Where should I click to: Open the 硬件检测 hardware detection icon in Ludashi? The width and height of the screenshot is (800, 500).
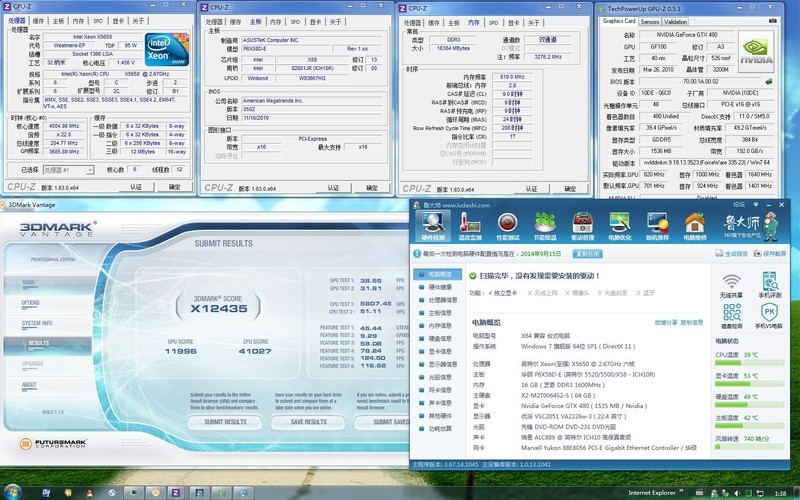click(x=433, y=226)
